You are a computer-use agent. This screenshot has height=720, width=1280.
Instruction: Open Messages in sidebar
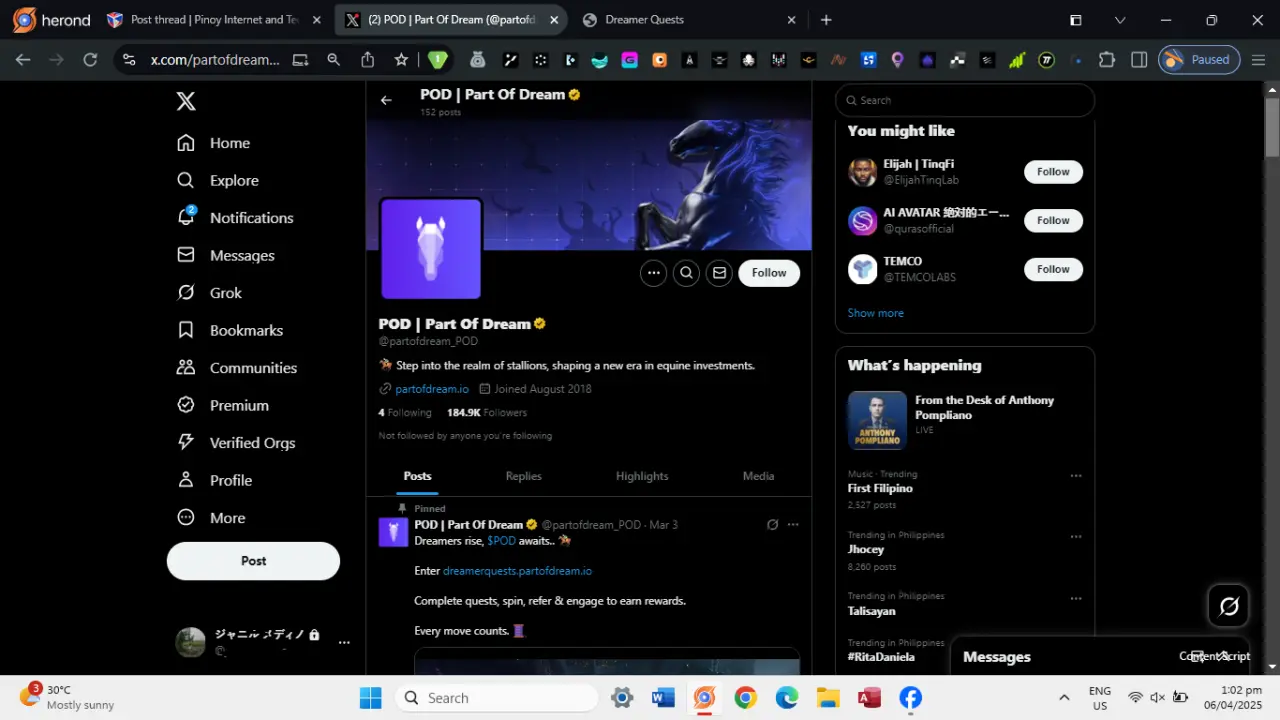click(225, 256)
